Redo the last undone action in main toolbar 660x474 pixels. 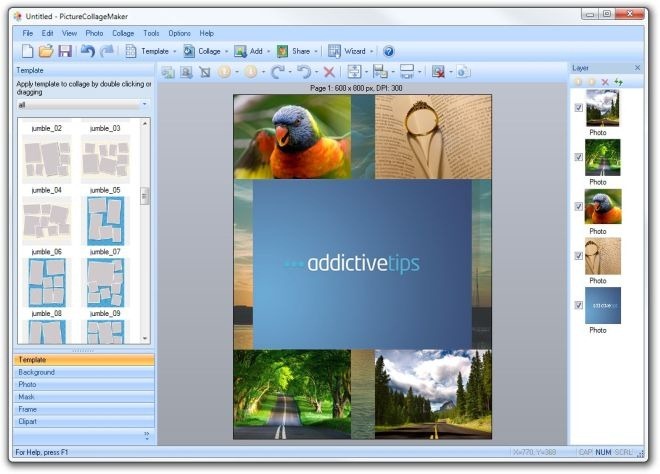(x=107, y=51)
